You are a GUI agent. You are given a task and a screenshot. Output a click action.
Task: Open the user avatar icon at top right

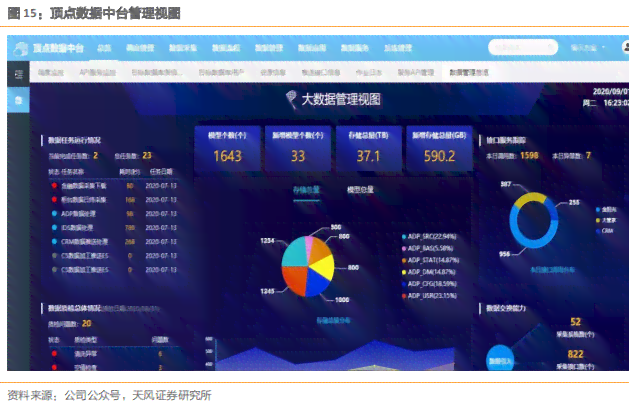click(x=626, y=47)
